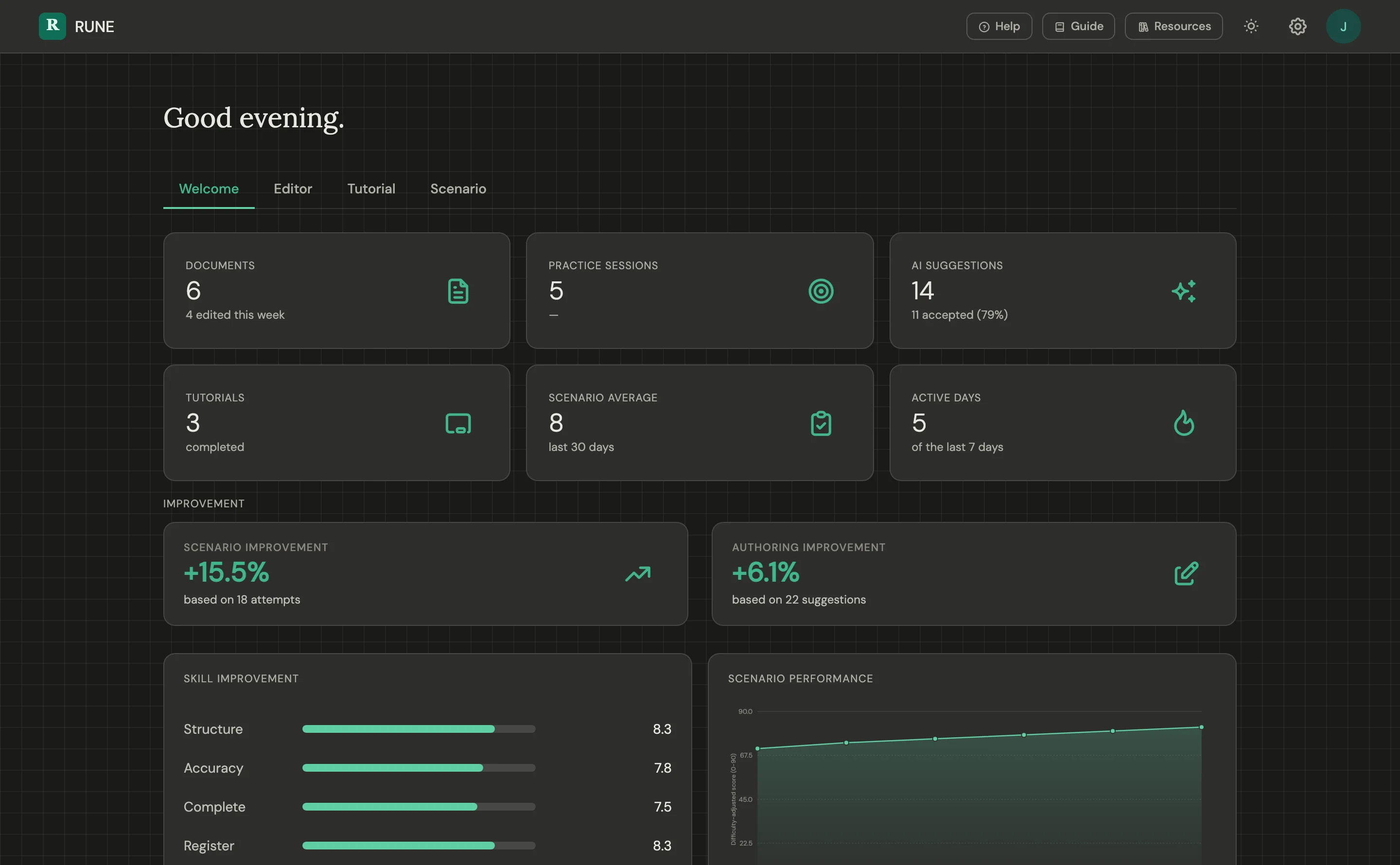This screenshot has width=1400, height=865.
Task: Click the Complete score value 7.5
Action: pyautogui.click(x=663, y=807)
